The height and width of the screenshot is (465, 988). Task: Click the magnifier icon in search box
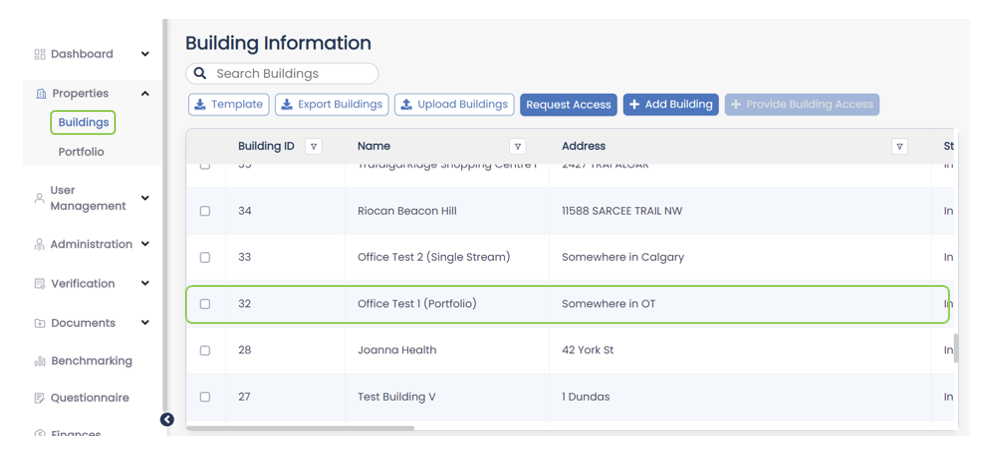200,73
